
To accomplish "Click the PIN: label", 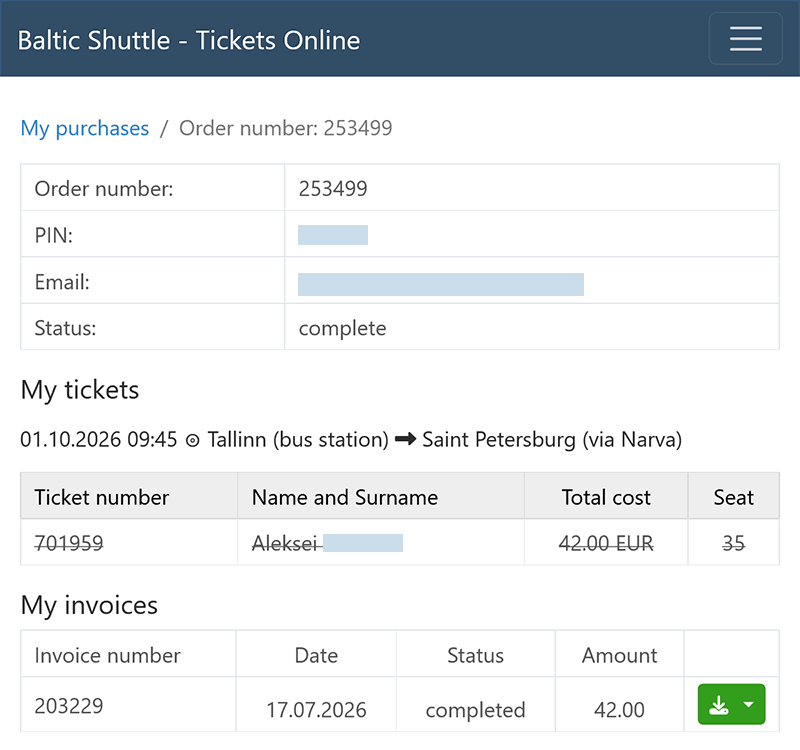I will [x=54, y=236].
